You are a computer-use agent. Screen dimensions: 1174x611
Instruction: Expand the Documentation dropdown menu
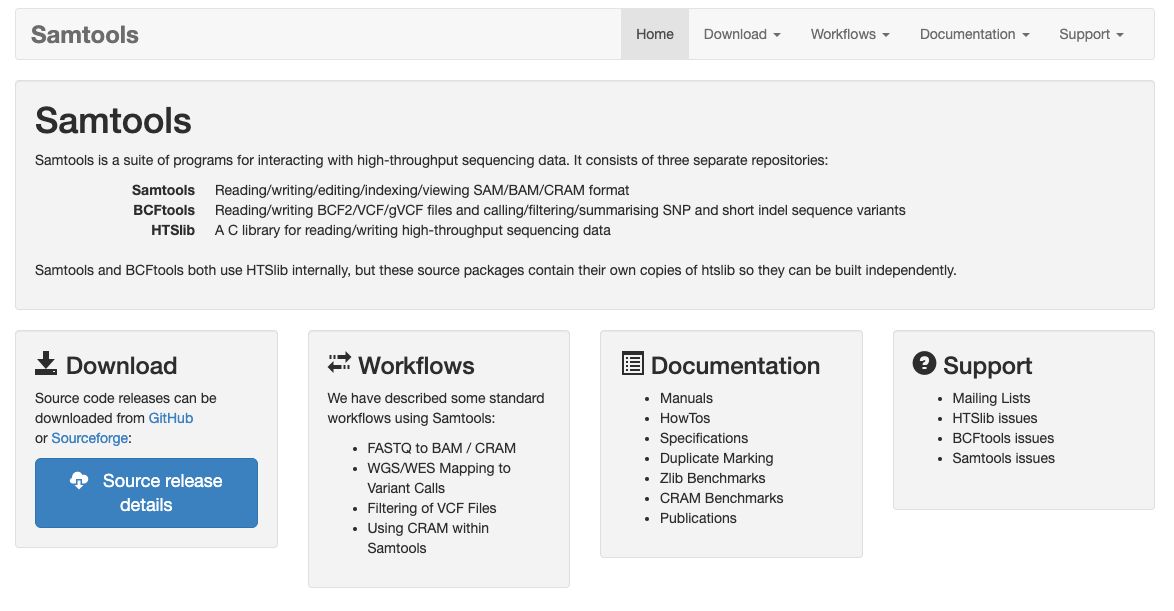tap(974, 34)
